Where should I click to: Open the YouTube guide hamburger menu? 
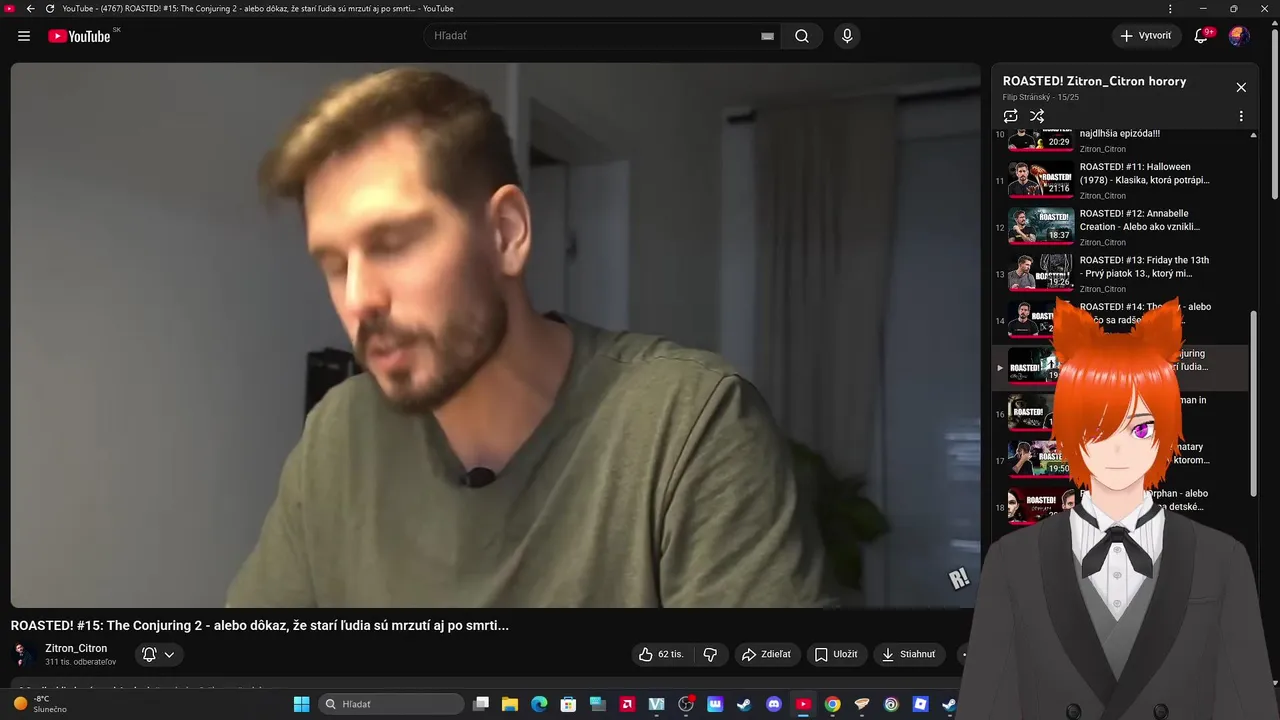(24, 36)
